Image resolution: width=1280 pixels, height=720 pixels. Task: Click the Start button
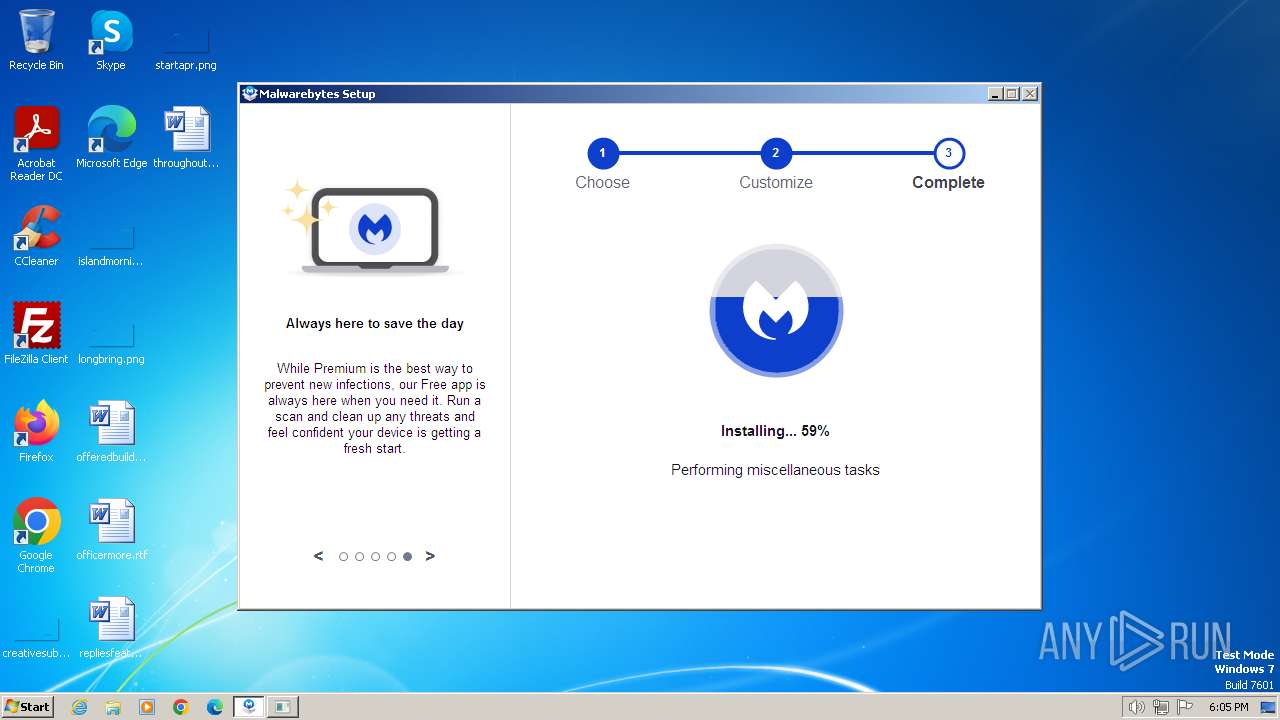pos(27,707)
